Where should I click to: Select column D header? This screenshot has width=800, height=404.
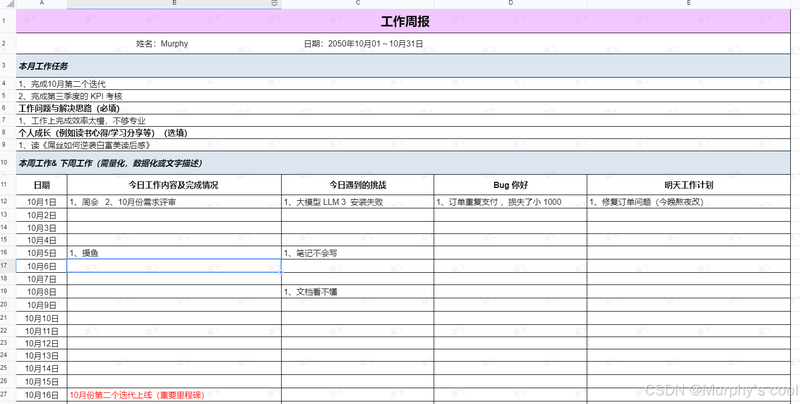[x=510, y=4]
